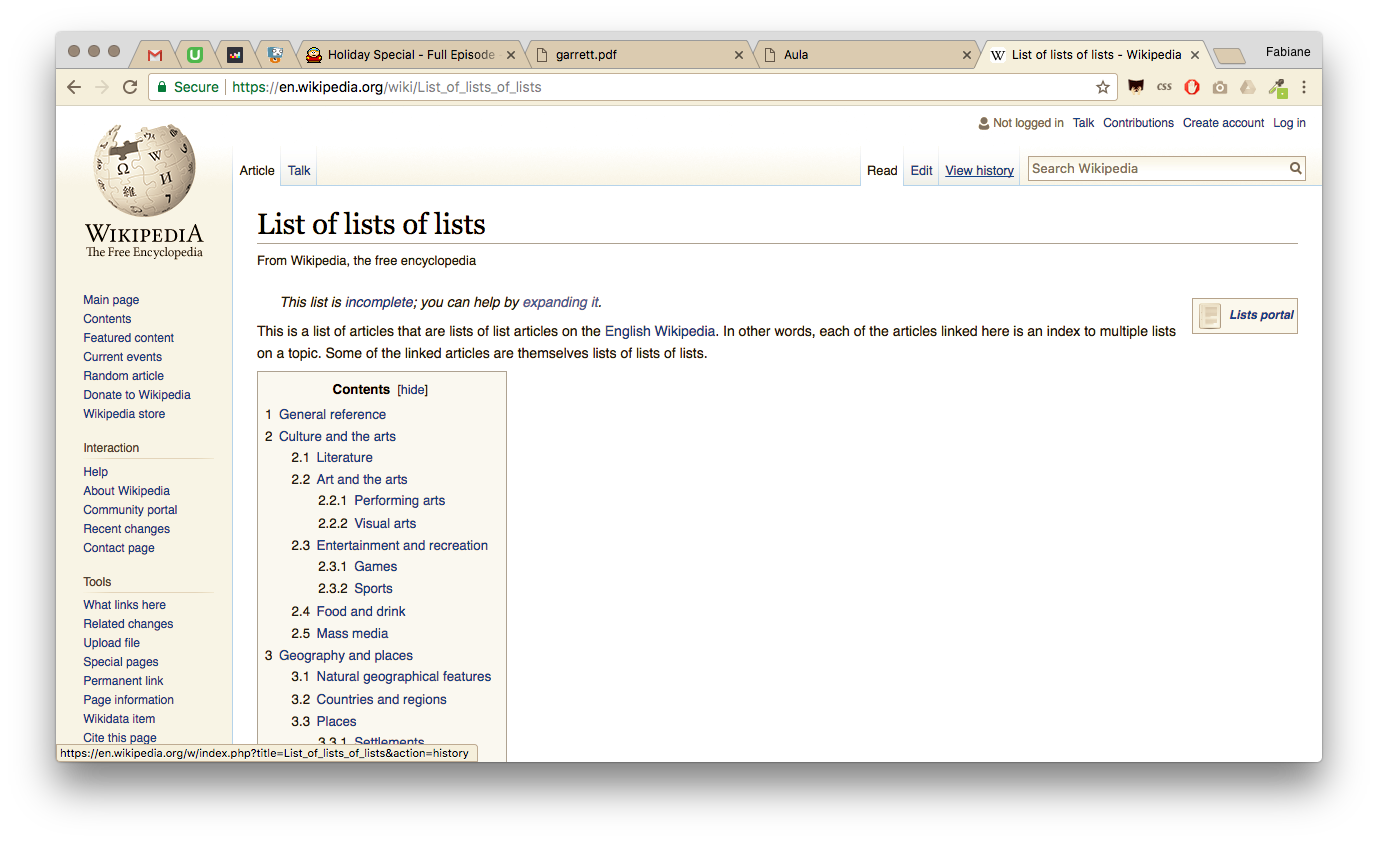This screenshot has width=1378, height=842.
Task: Click the Search Wikipedia input field
Action: click(x=1157, y=169)
